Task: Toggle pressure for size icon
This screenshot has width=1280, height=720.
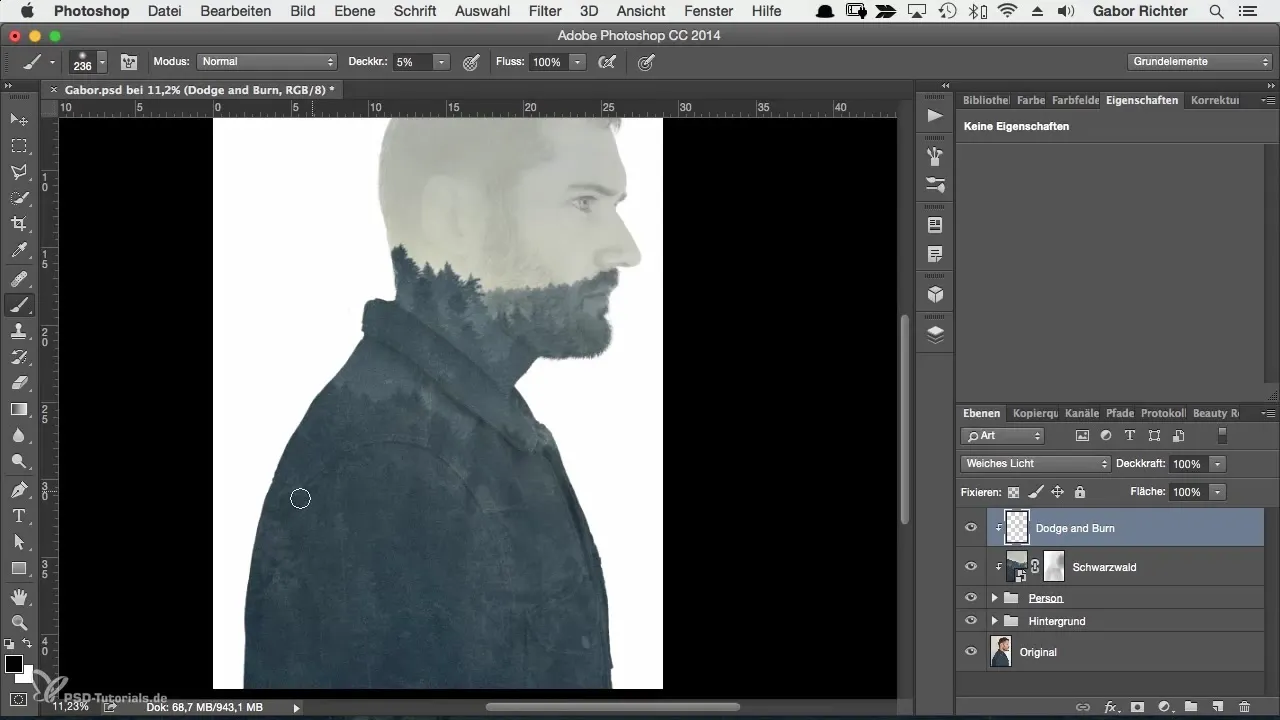Action: pos(647,62)
